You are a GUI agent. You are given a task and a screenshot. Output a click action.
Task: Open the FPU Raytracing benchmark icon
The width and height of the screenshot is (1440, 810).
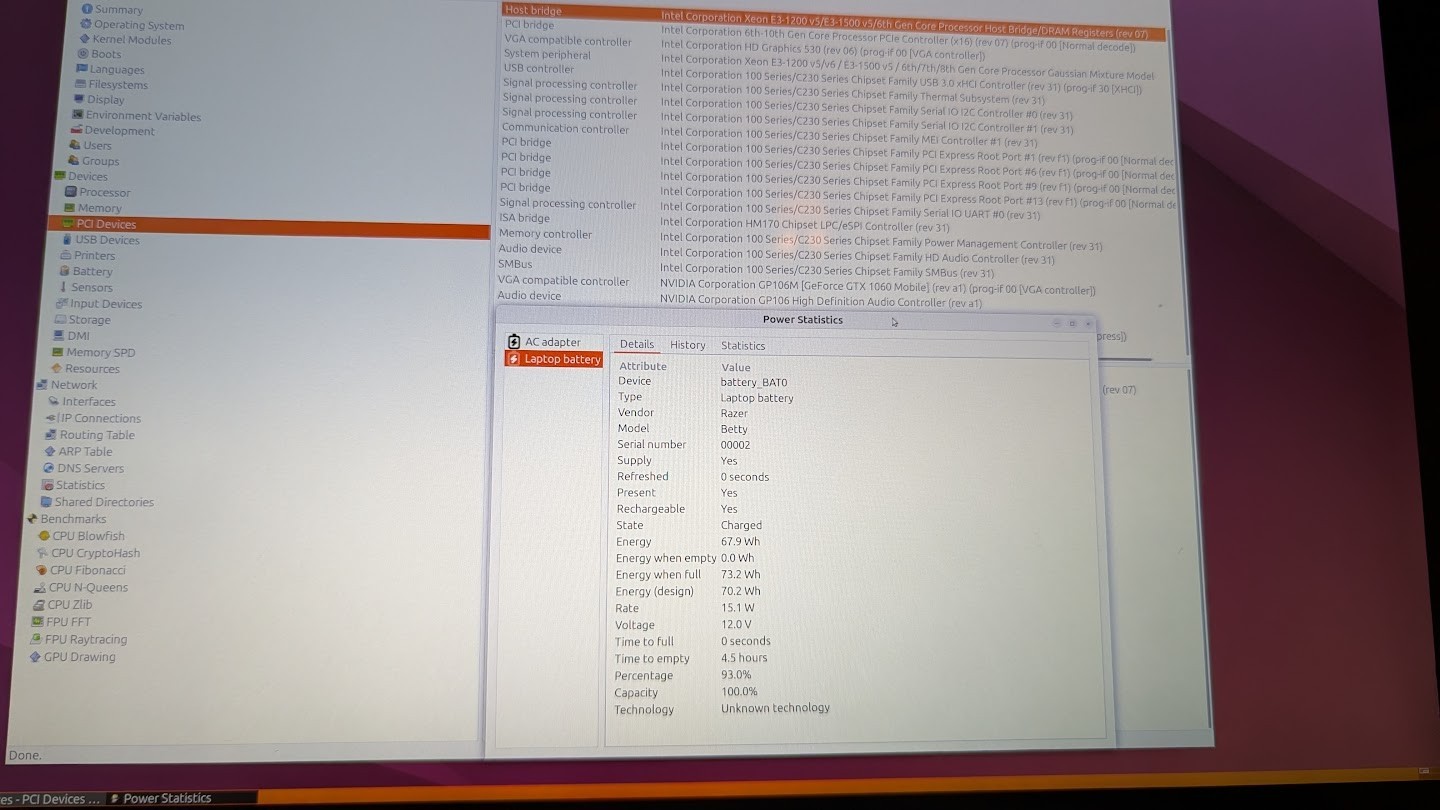point(36,639)
